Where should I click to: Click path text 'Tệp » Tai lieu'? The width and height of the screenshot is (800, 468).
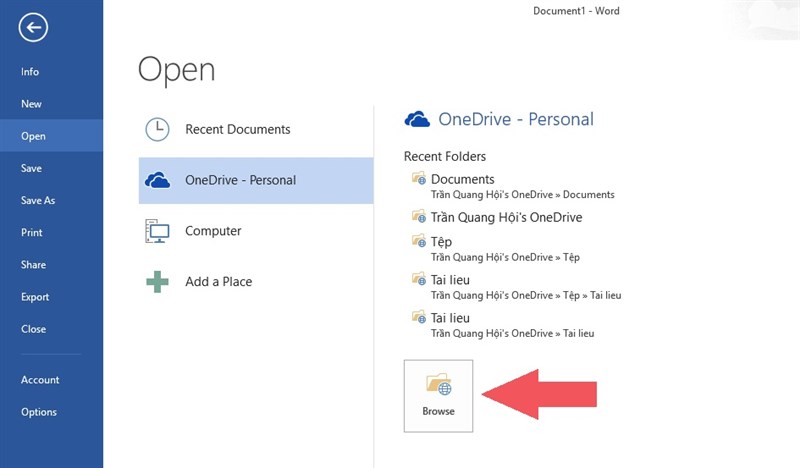tap(592, 295)
